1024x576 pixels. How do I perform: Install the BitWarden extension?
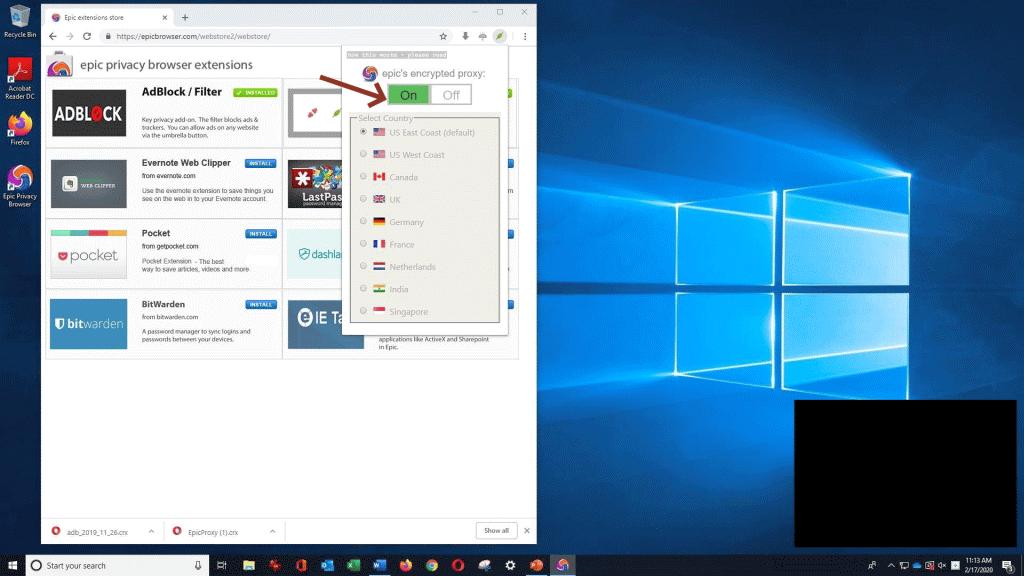[x=261, y=304]
